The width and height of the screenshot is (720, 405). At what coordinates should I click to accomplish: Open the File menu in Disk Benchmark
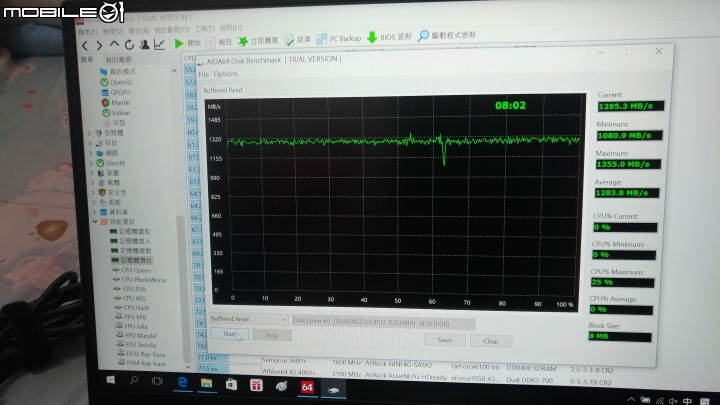(203, 74)
